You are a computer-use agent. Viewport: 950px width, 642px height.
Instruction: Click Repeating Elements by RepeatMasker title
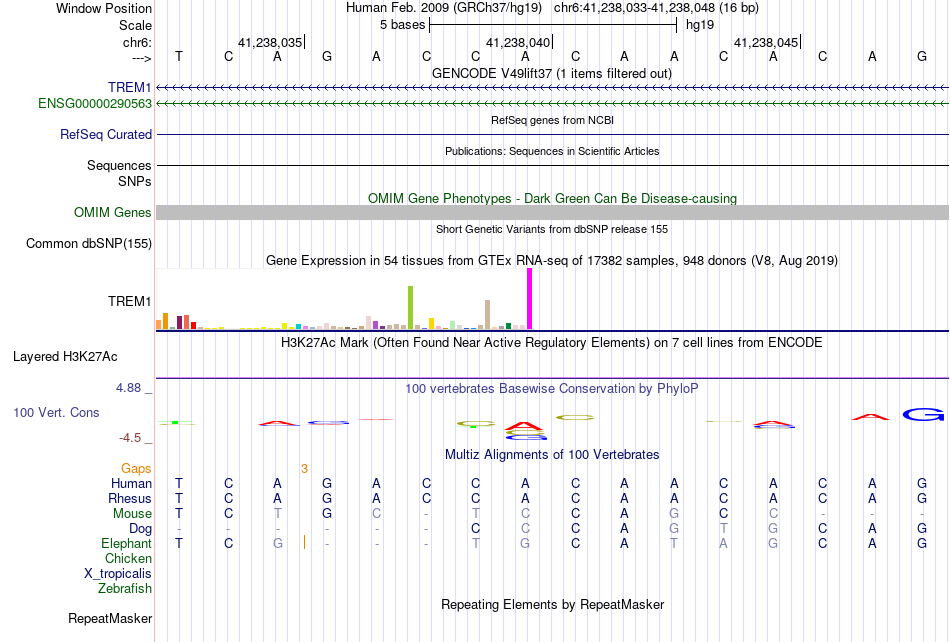(553, 604)
